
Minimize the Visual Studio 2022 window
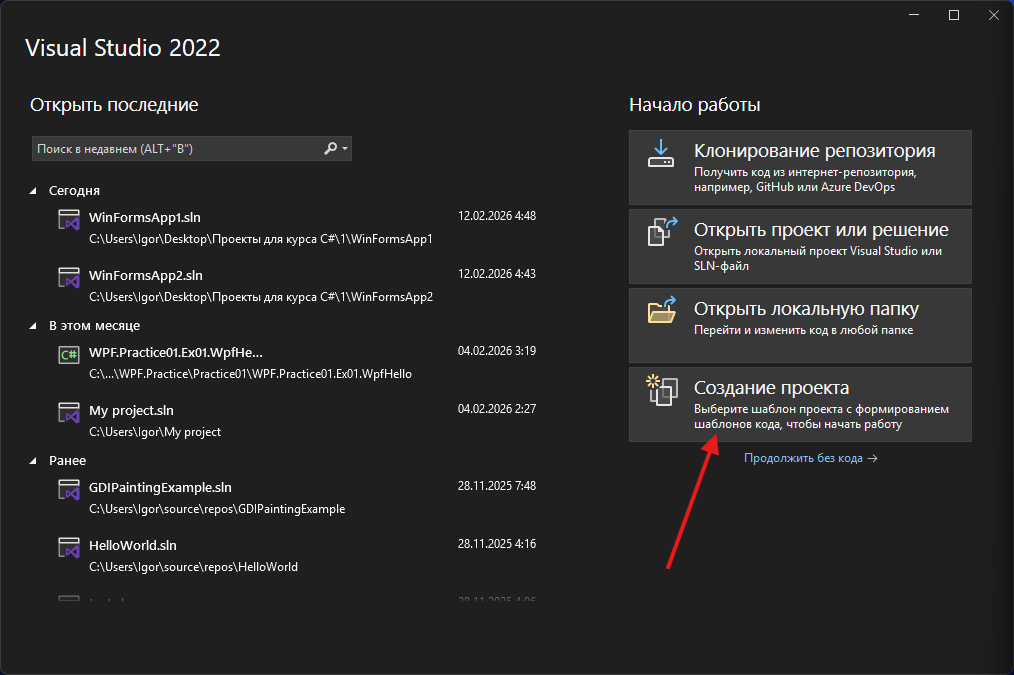click(914, 15)
